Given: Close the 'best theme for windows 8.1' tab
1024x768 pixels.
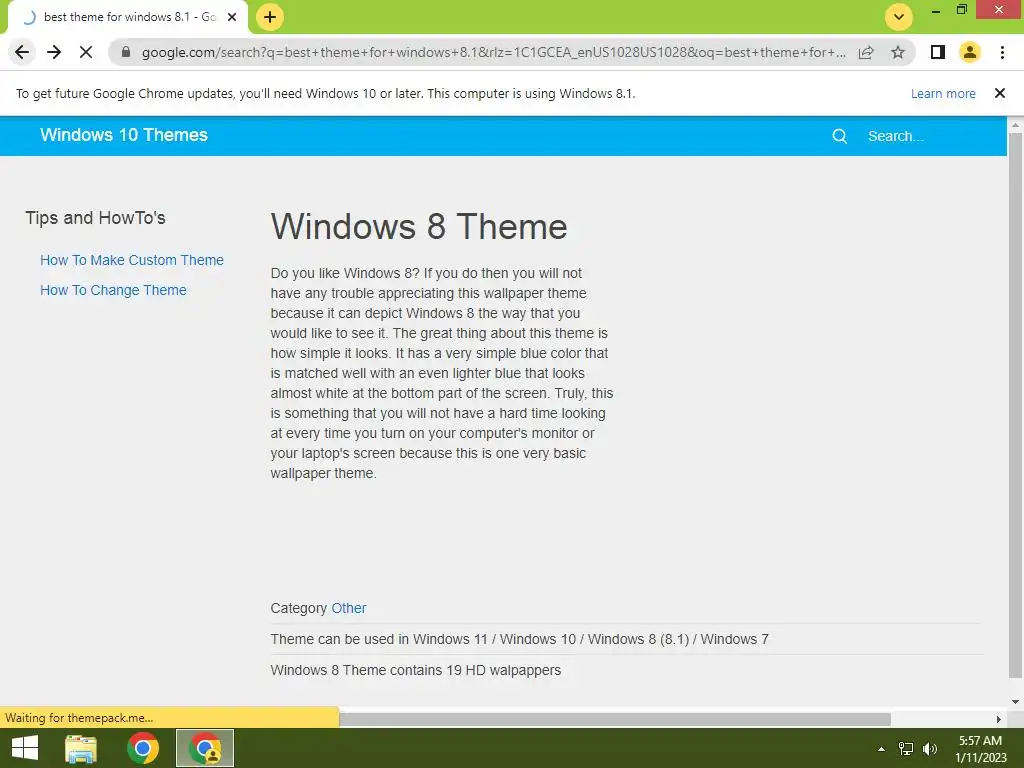Looking at the screenshot, I should (x=232, y=17).
